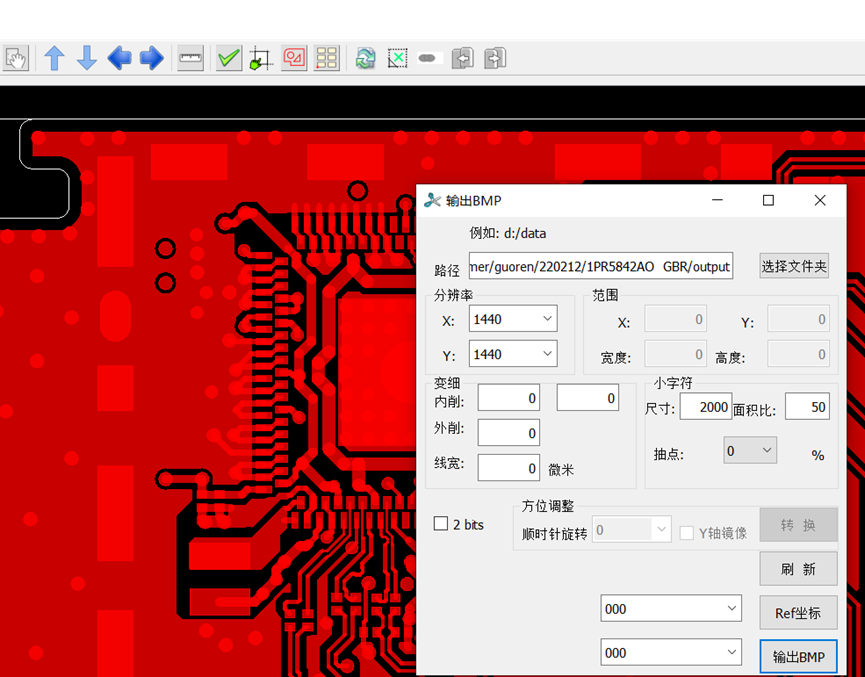Click the upward blue arrow navigation icon
The image size is (865, 677).
pos(54,57)
